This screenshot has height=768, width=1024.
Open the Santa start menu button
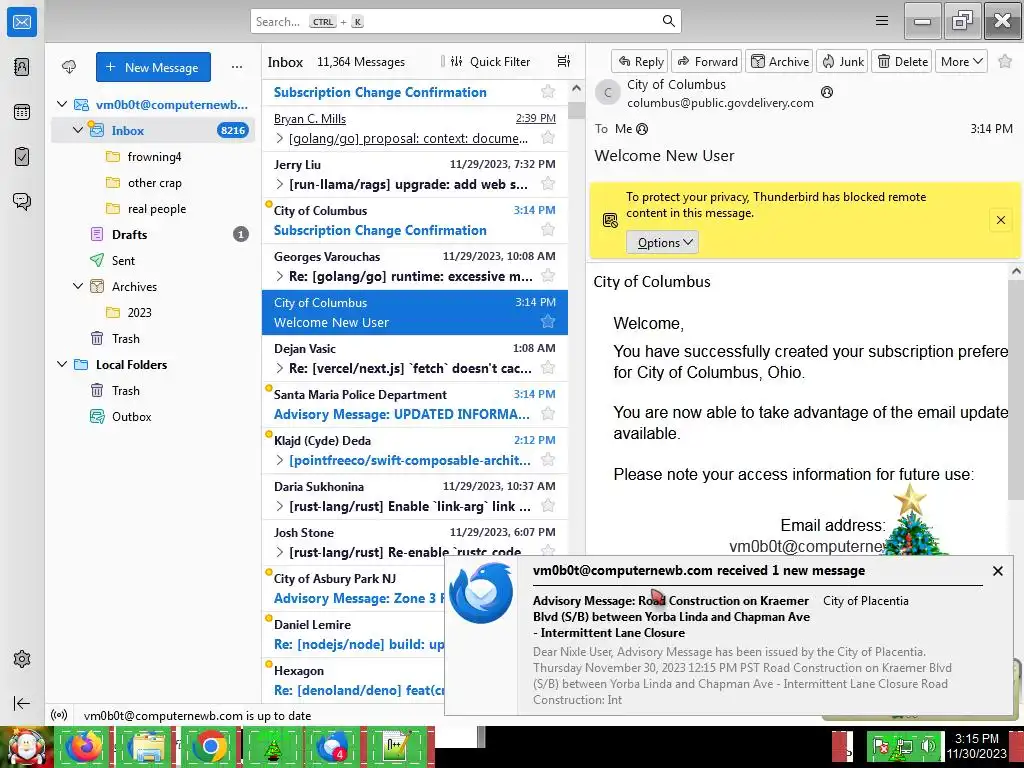point(26,747)
